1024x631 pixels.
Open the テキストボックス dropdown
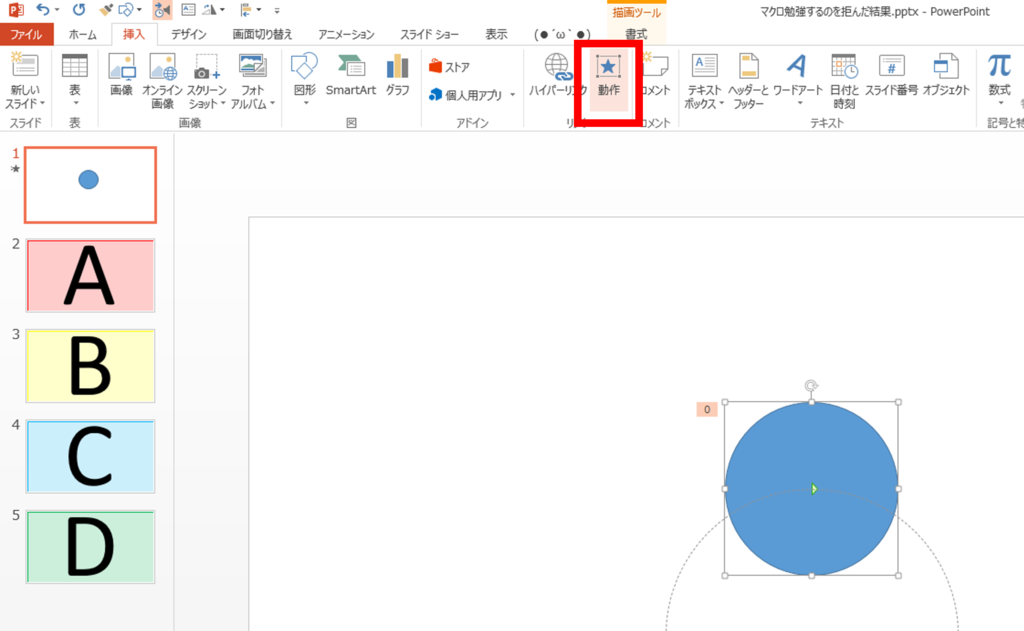[x=705, y=81]
